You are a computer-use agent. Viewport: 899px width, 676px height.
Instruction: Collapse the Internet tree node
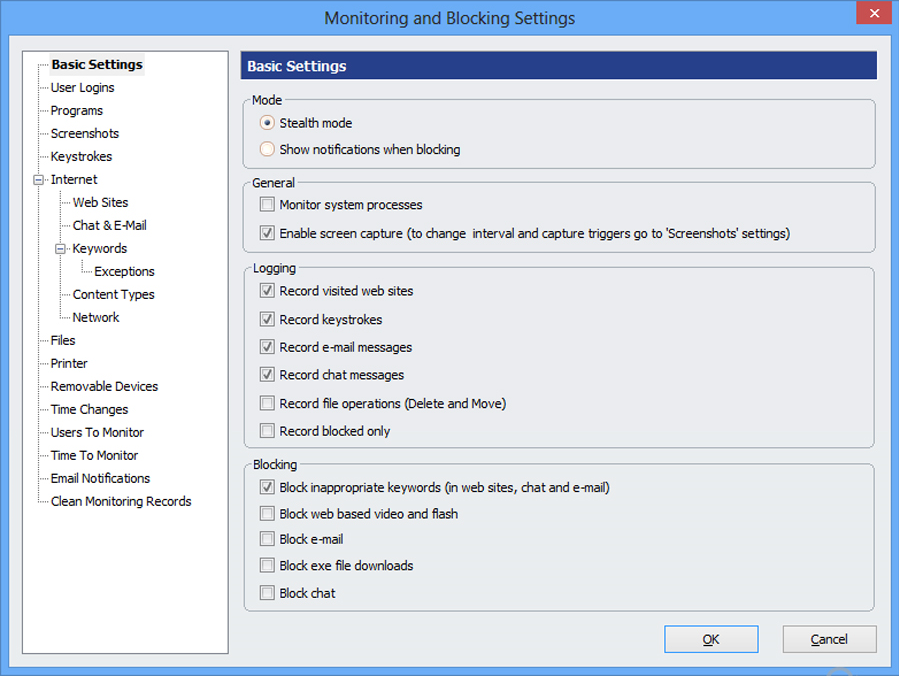click(x=39, y=180)
